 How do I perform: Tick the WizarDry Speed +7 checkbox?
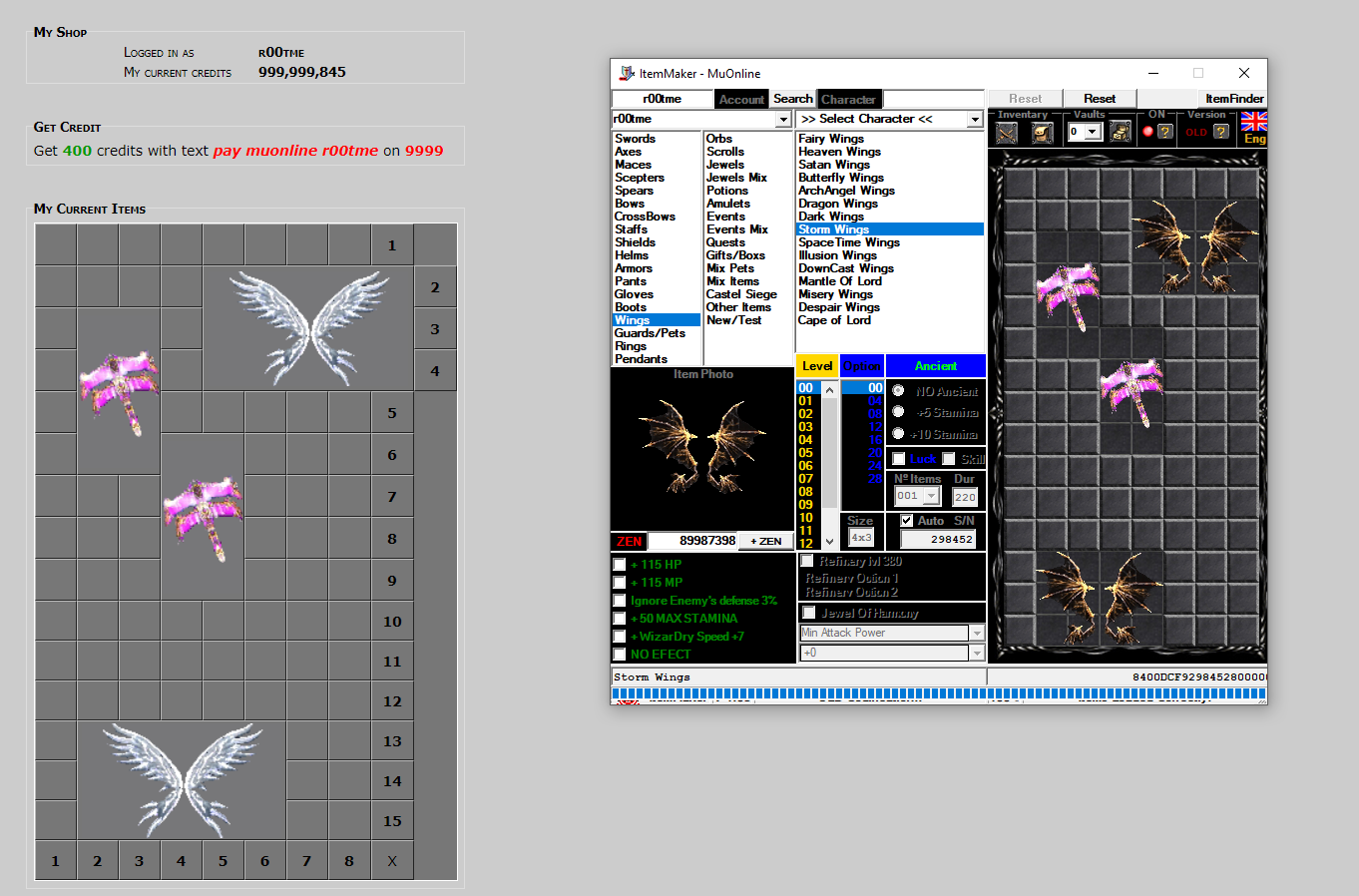coord(620,637)
